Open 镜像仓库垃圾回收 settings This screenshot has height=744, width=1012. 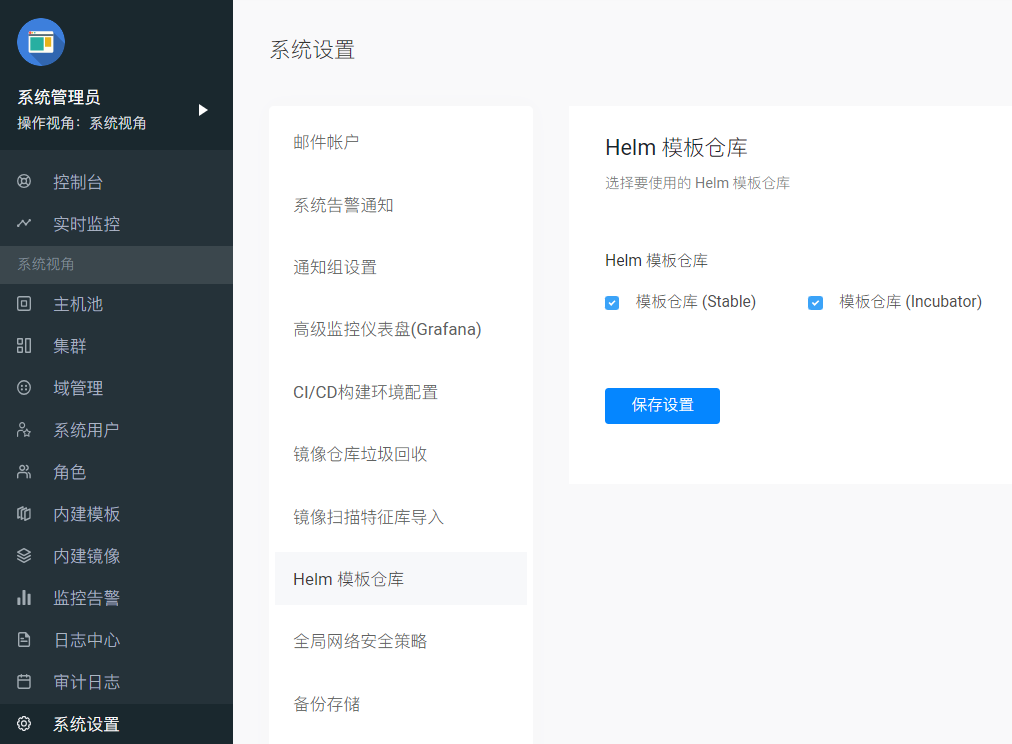coord(360,454)
